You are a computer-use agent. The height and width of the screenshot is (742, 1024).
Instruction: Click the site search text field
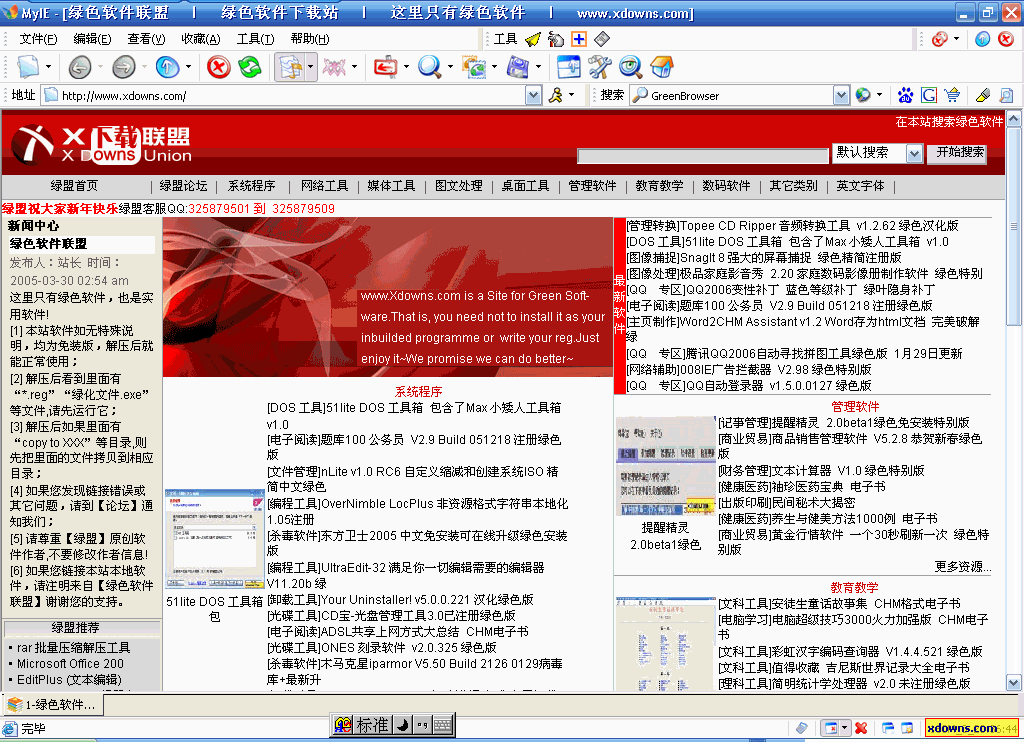click(x=703, y=156)
